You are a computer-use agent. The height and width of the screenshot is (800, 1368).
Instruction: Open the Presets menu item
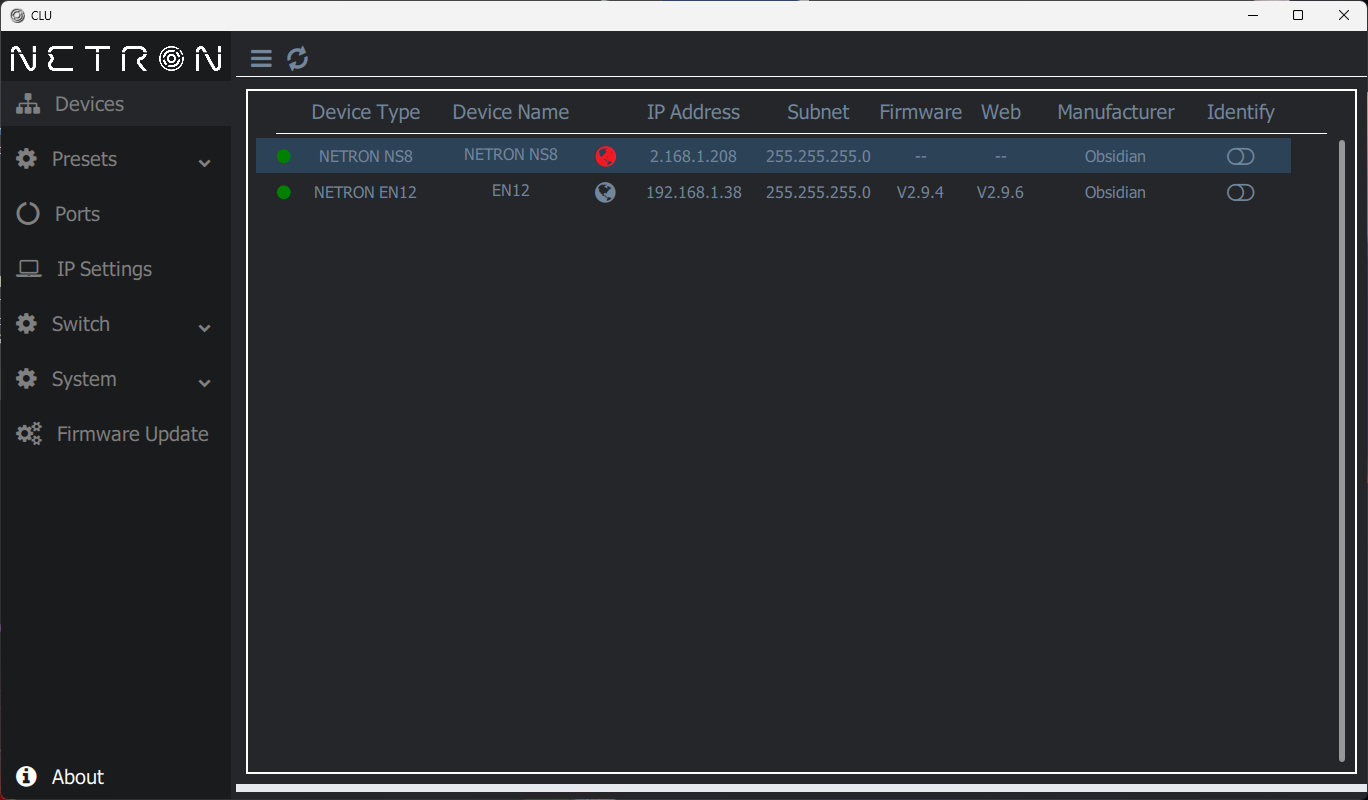(116, 159)
